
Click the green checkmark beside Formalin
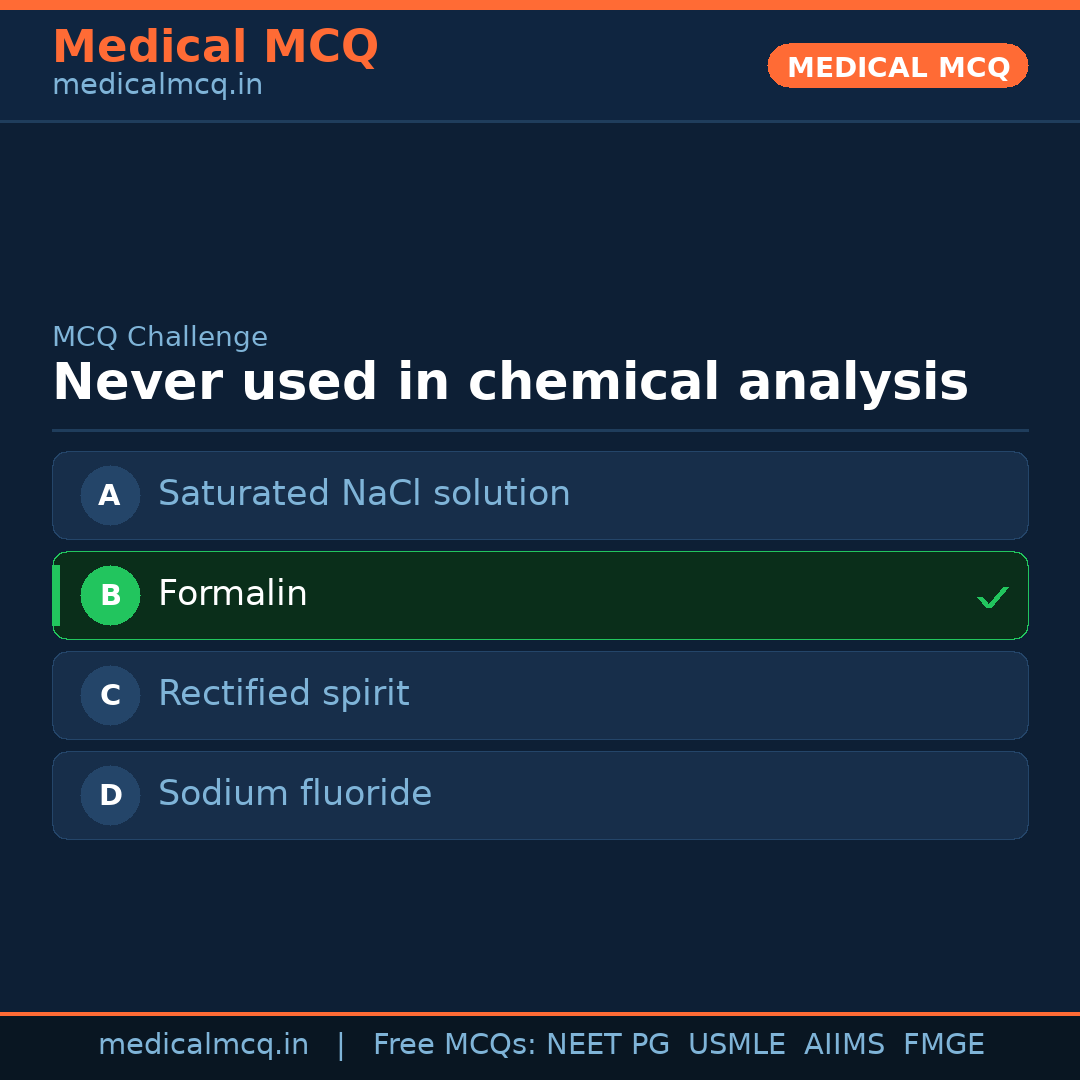point(992,597)
